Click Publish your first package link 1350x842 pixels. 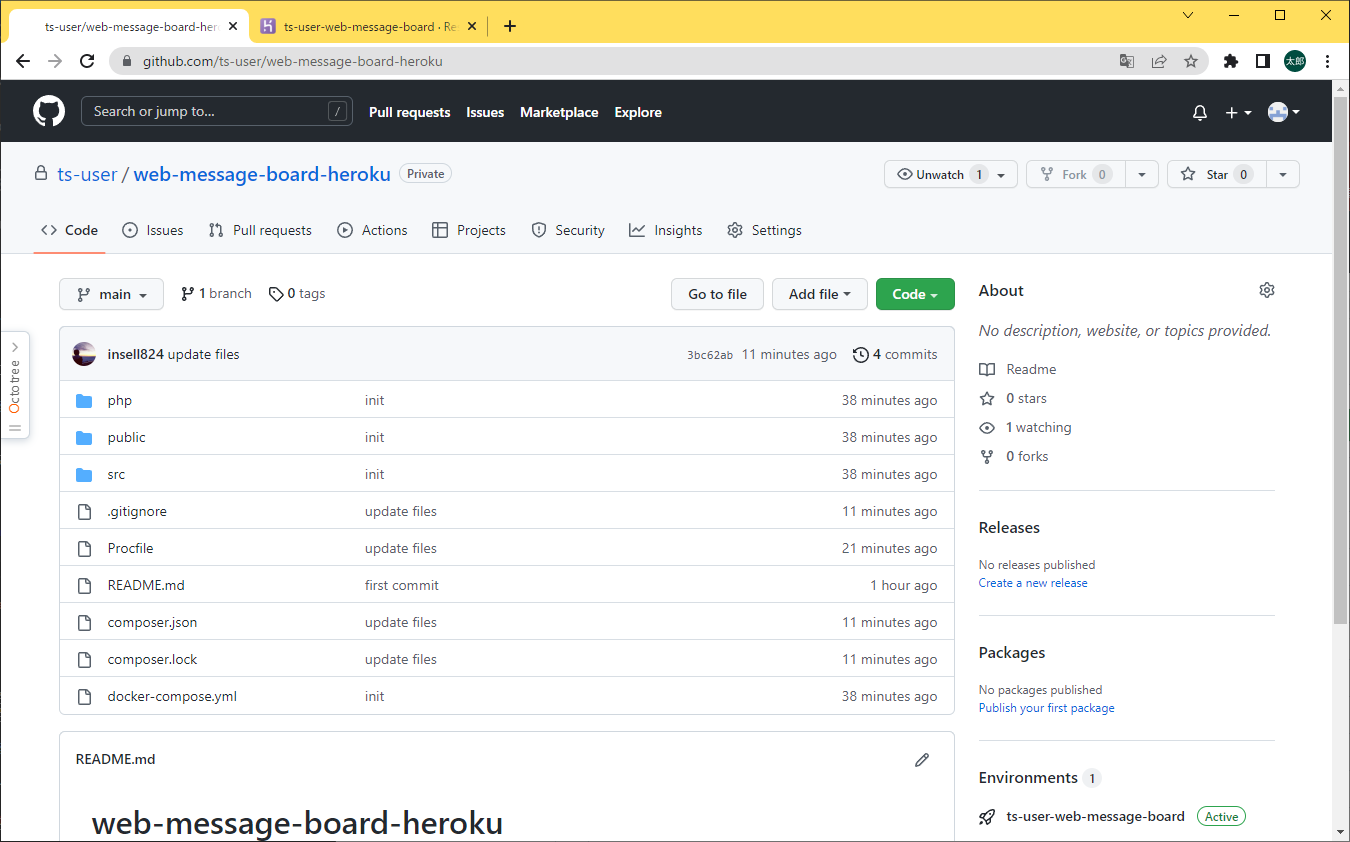click(1047, 708)
